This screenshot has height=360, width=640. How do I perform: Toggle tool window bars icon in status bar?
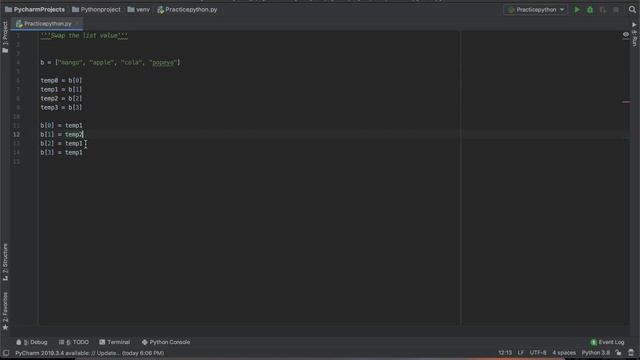[6, 353]
